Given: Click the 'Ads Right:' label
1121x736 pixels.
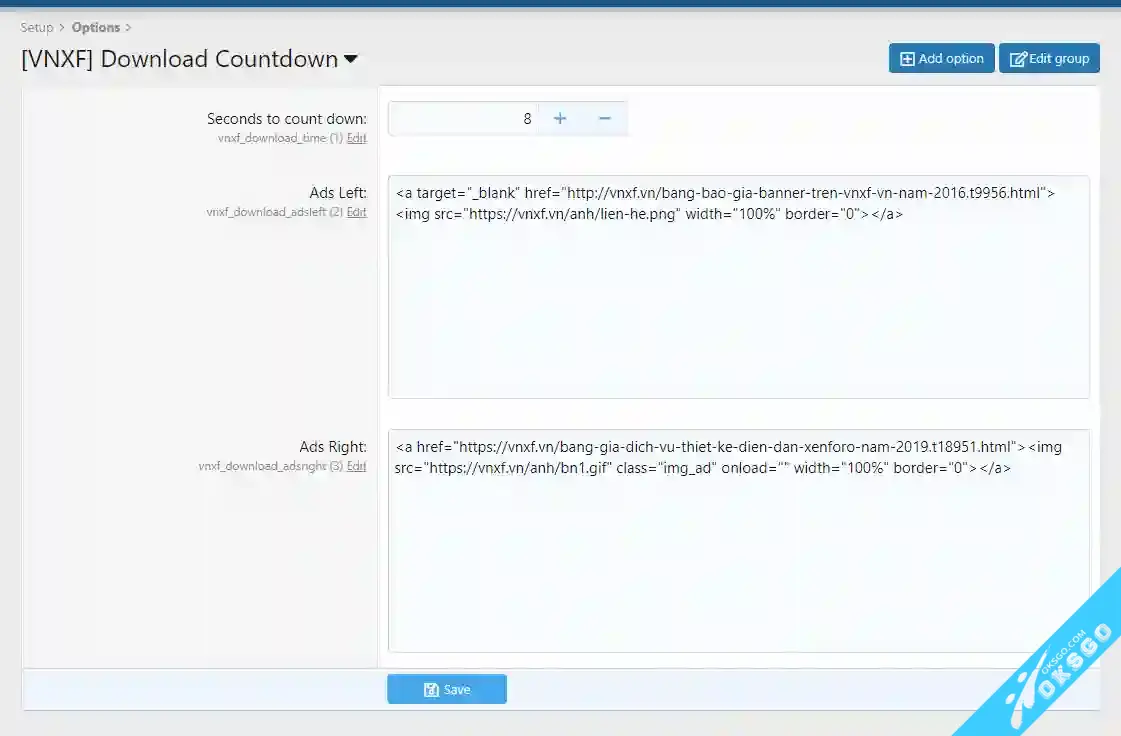Looking at the screenshot, I should tap(333, 447).
